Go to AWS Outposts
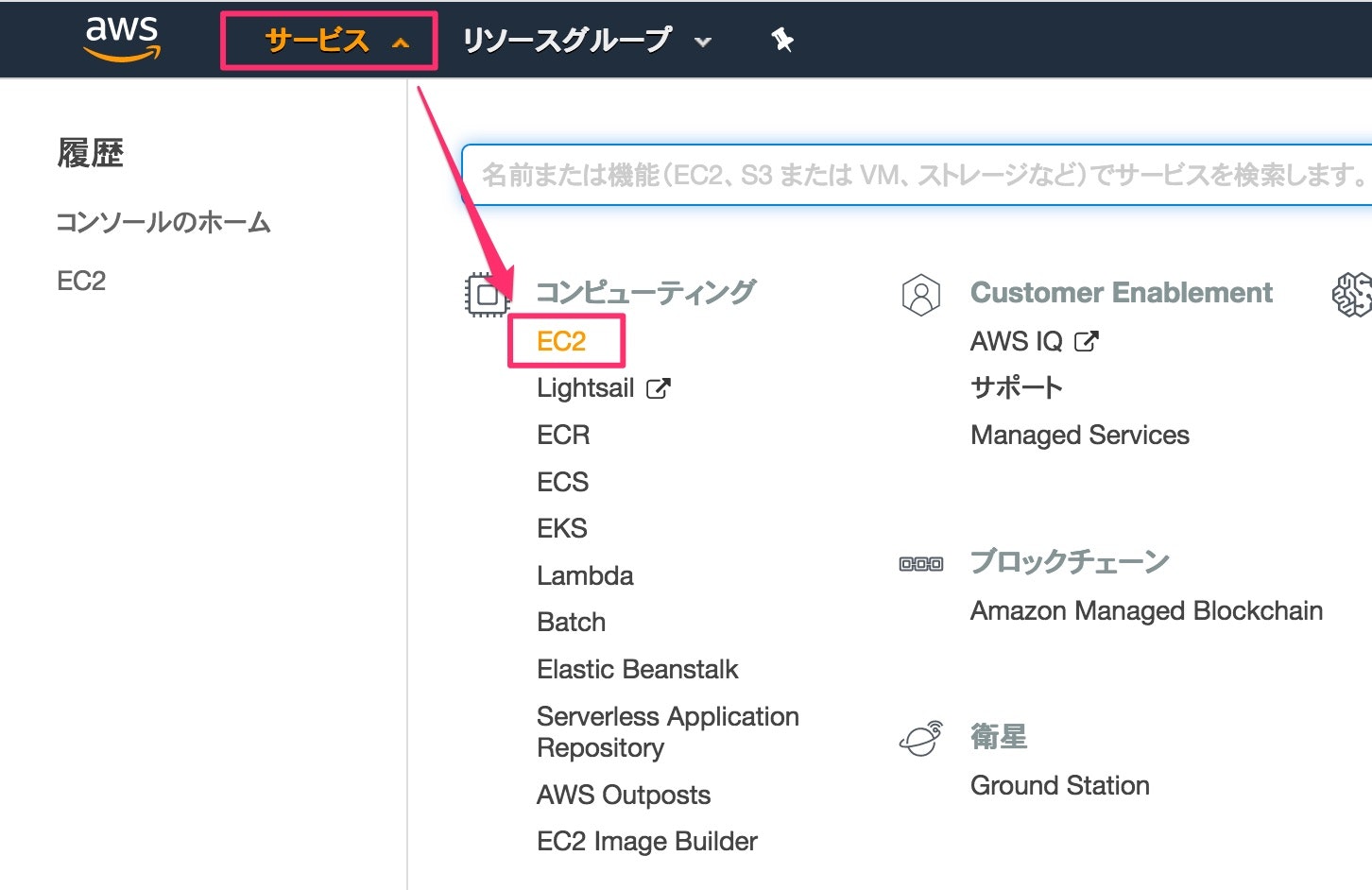 pyautogui.click(x=624, y=795)
